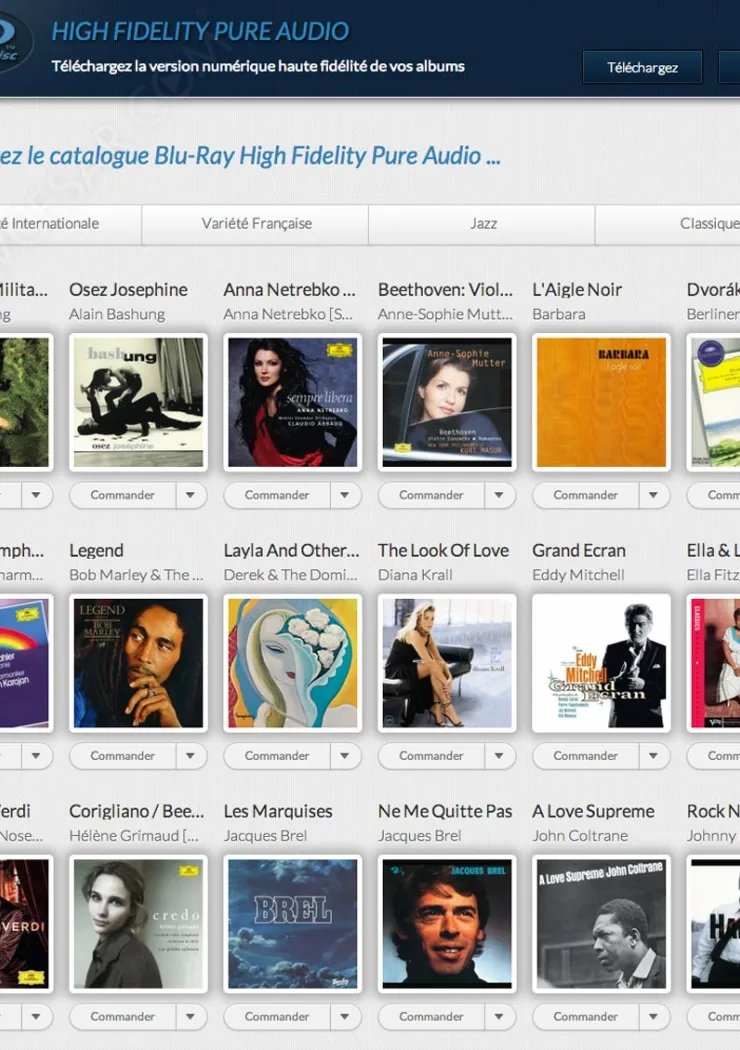
Task: Switch to Jazz tab
Action: point(482,224)
